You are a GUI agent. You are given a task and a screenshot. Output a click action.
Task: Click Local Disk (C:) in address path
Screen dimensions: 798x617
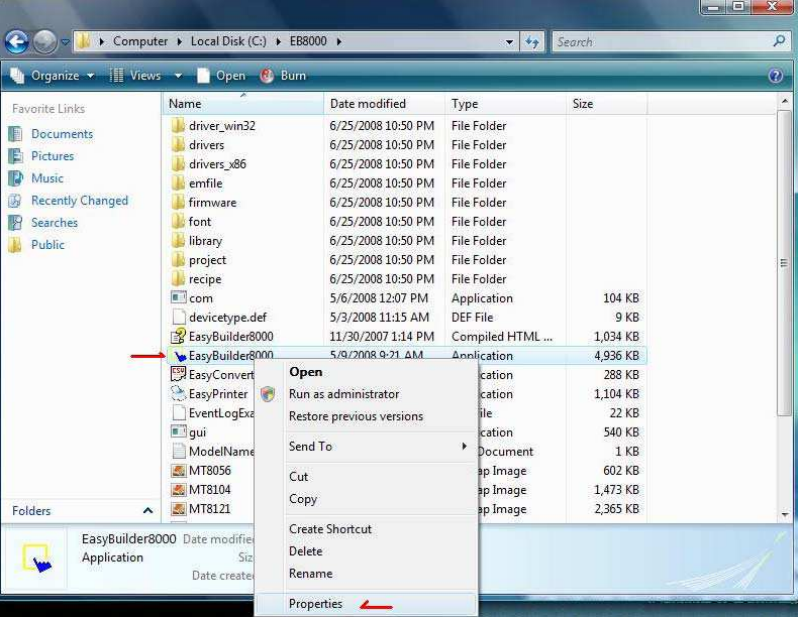229,41
